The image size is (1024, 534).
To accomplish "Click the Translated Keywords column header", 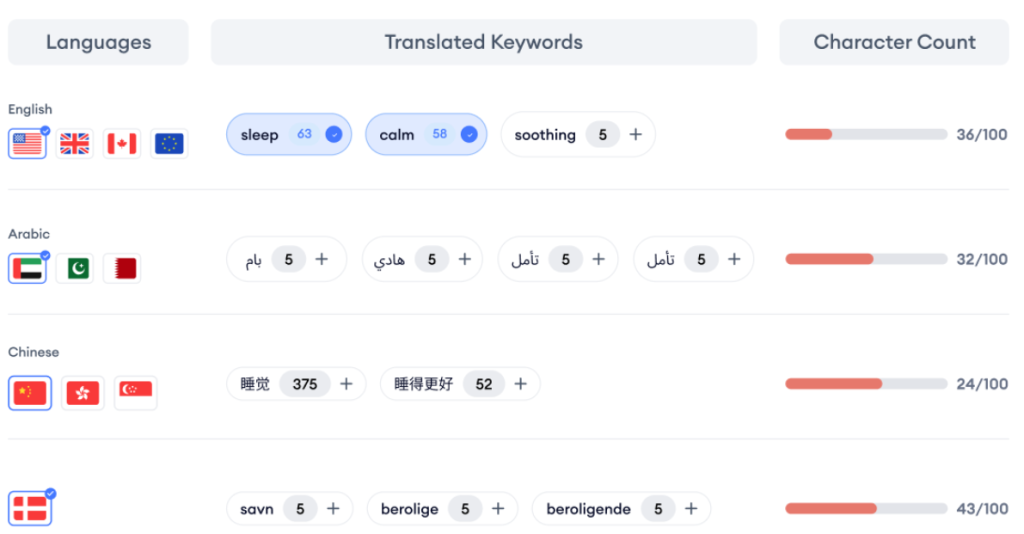I will click(x=483, y=42).
